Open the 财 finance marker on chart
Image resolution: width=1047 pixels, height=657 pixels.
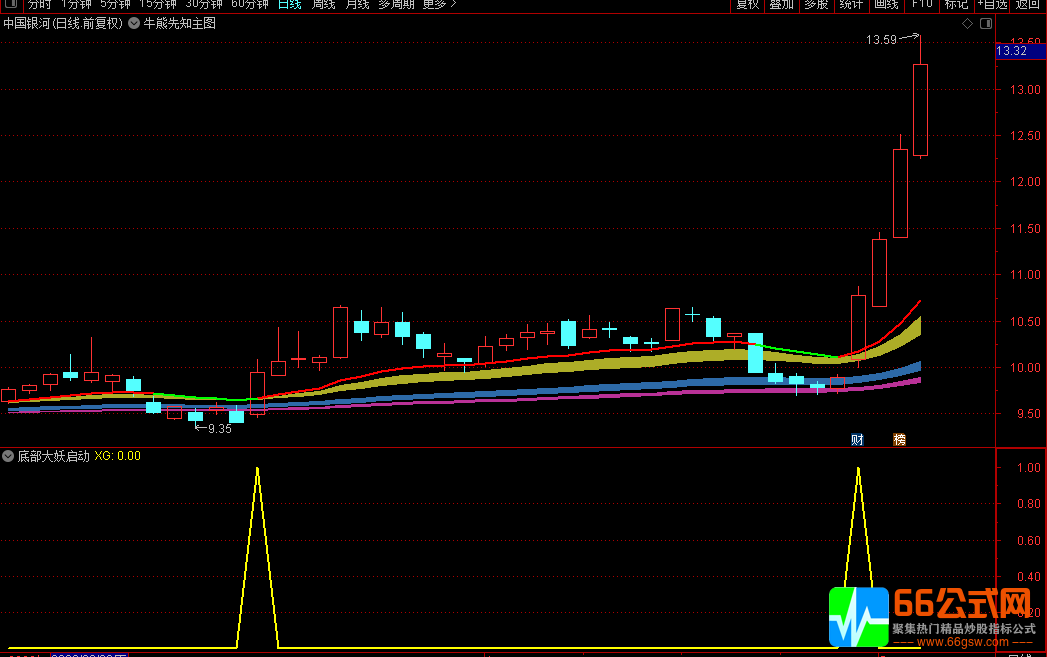(857, 439)
